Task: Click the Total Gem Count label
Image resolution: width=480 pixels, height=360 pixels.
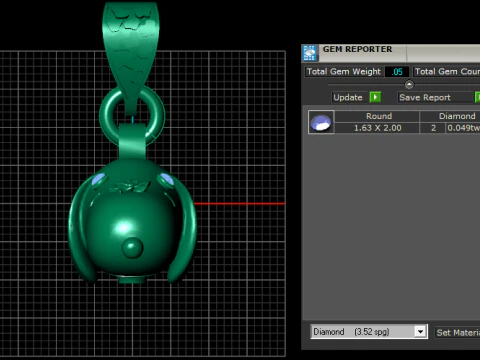Action: point(447,72)
